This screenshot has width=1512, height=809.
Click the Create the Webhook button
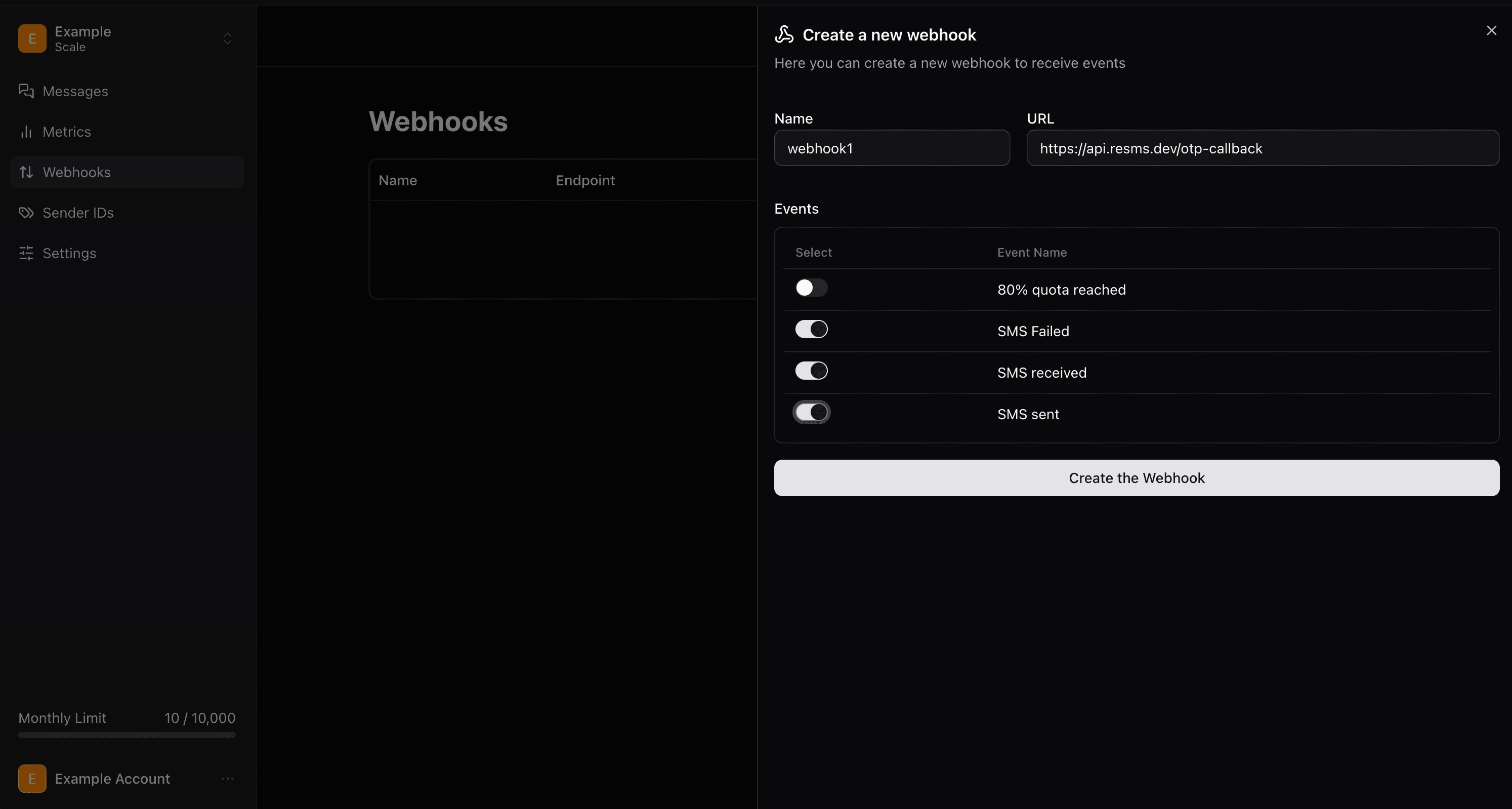1137,477
